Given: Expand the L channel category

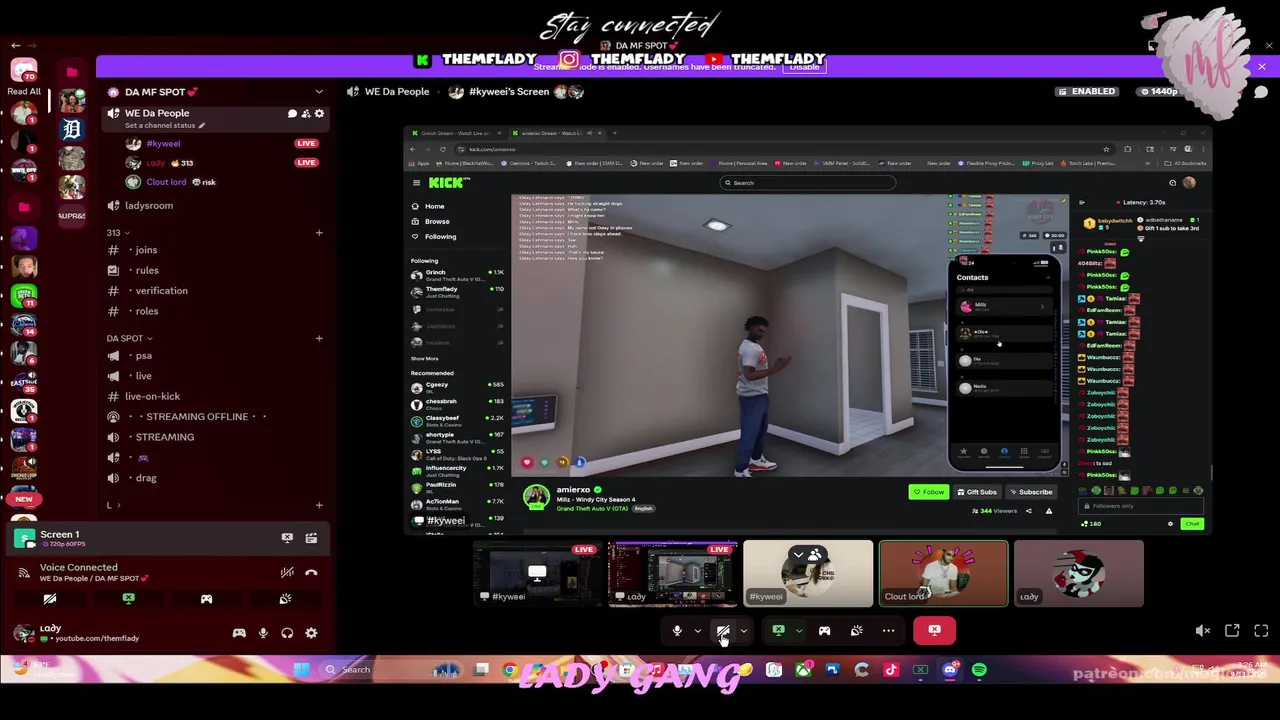Looking at the screenshot, I should pyautogui.click(x=113, y=505).
